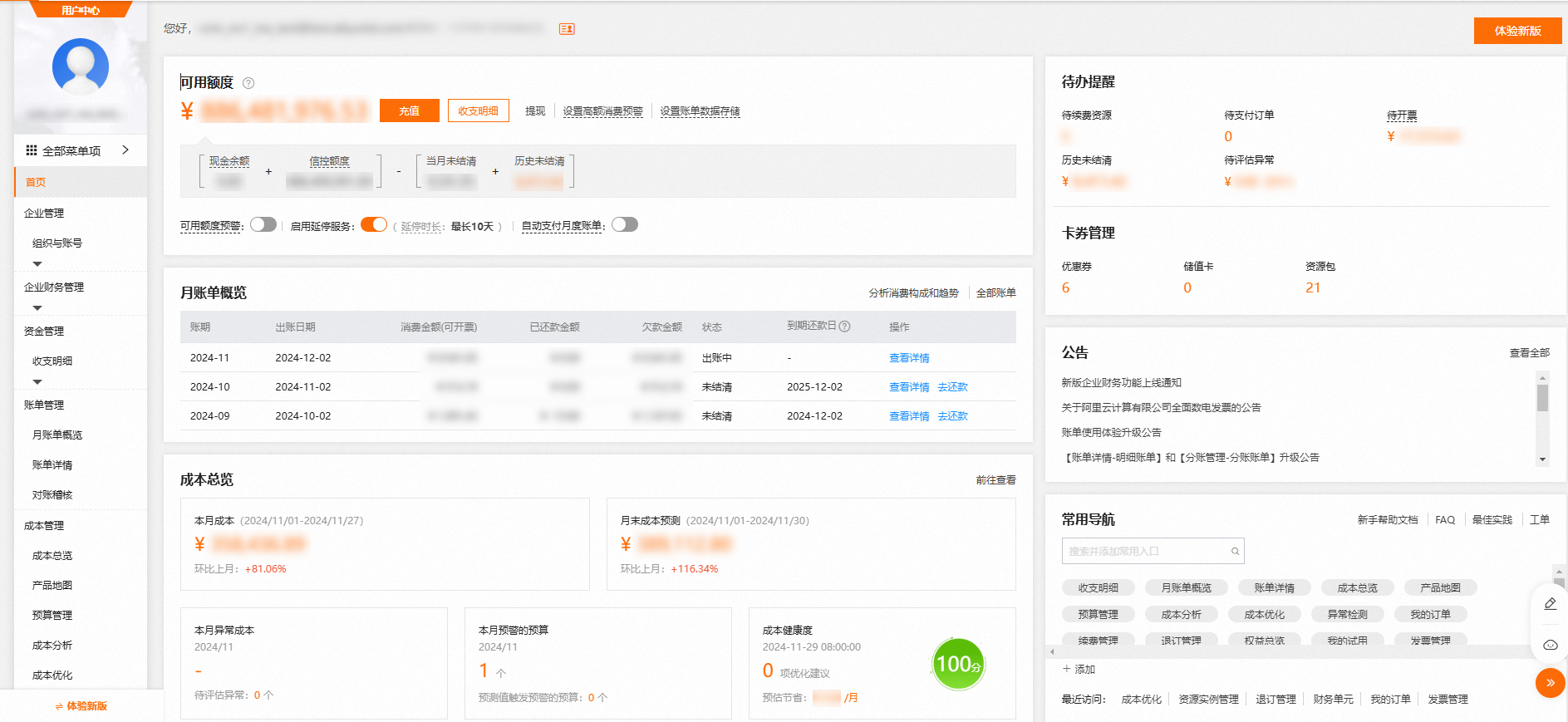The width and height of the screenshot is (1568, 722).
Task: Open sidebar 账单详情 menu item
Action: coord(52,465)
